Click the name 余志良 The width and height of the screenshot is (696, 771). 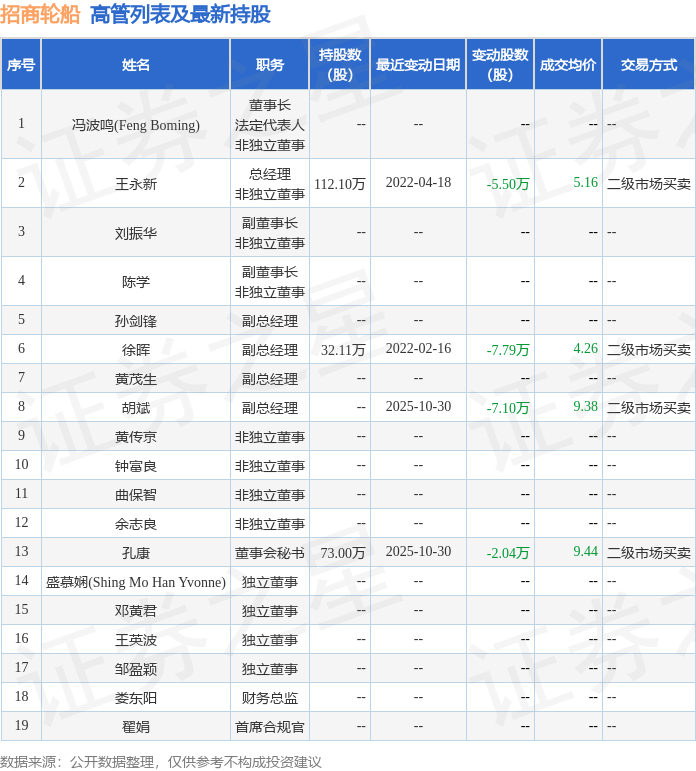point(136,524)
